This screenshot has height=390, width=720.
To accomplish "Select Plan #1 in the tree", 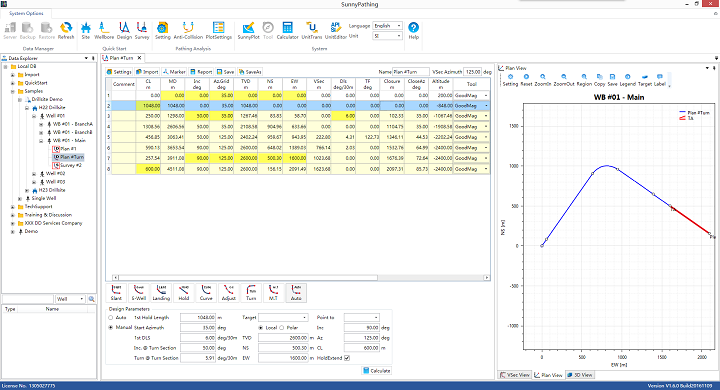I will 64,149.
